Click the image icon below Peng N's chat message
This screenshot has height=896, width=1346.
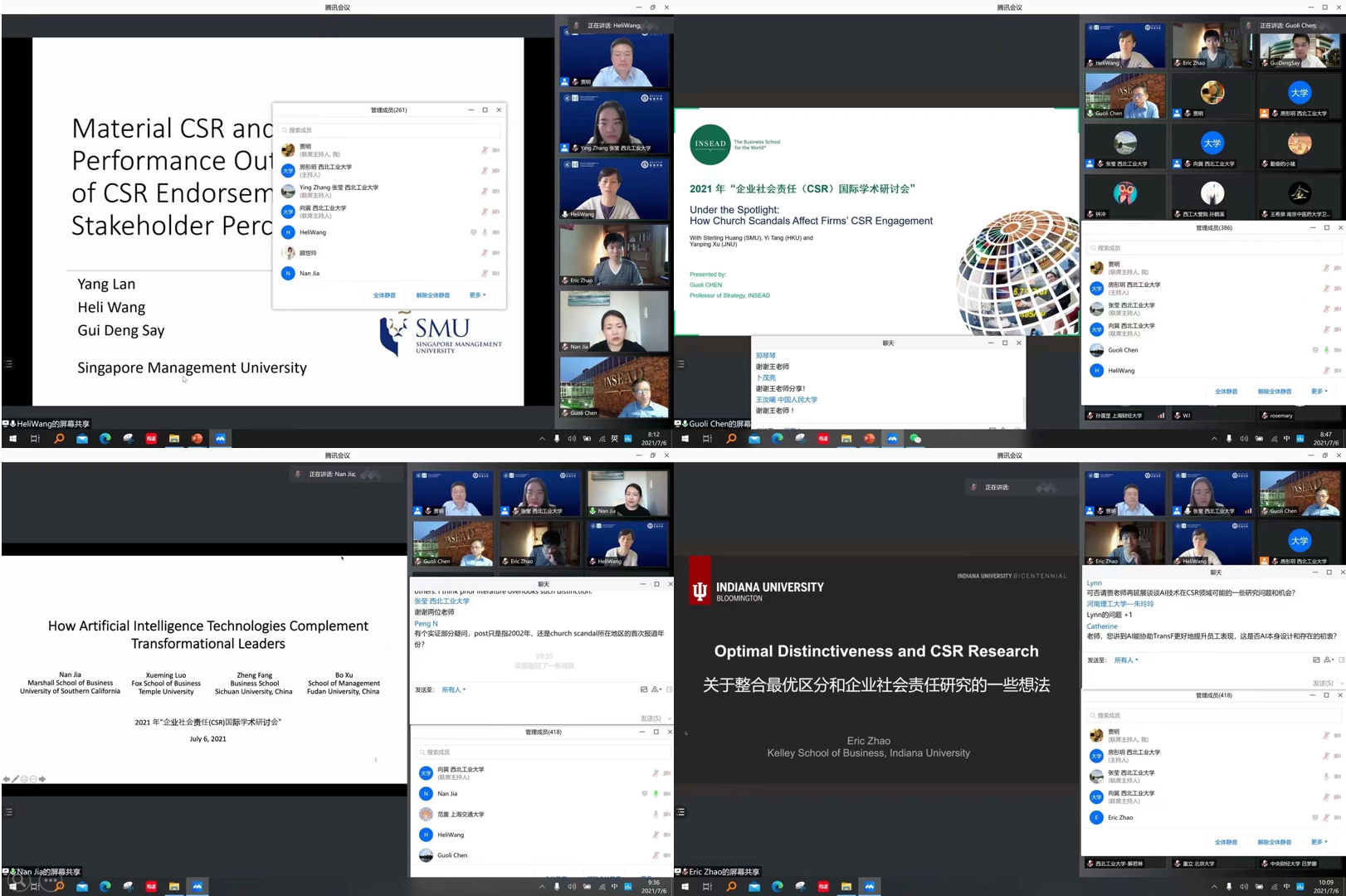[x=644, y=689]
